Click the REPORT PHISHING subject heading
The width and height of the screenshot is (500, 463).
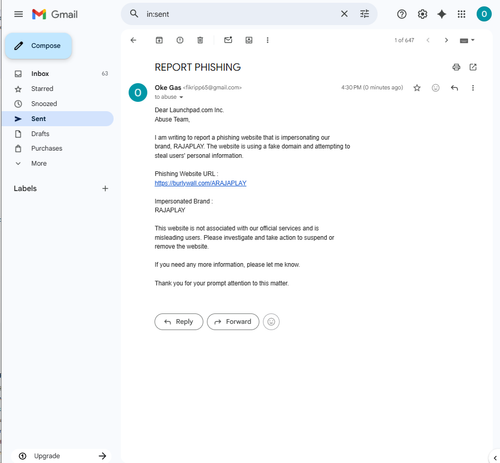(x=198, y=67)
